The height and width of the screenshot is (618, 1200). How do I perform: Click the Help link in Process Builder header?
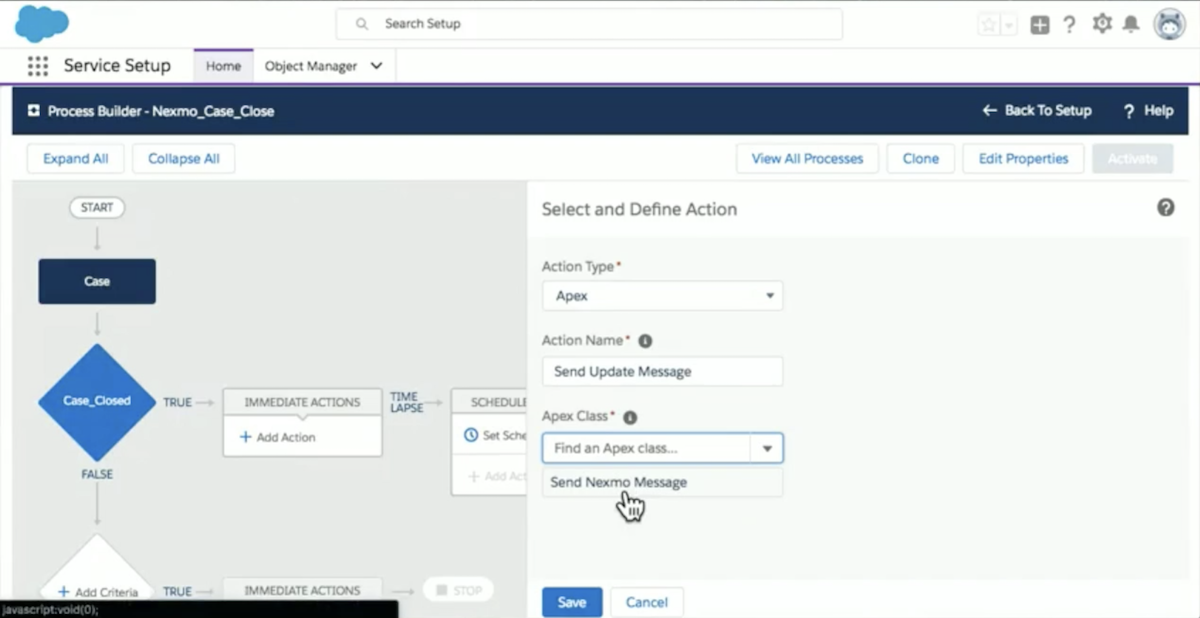click(1148, 110)
